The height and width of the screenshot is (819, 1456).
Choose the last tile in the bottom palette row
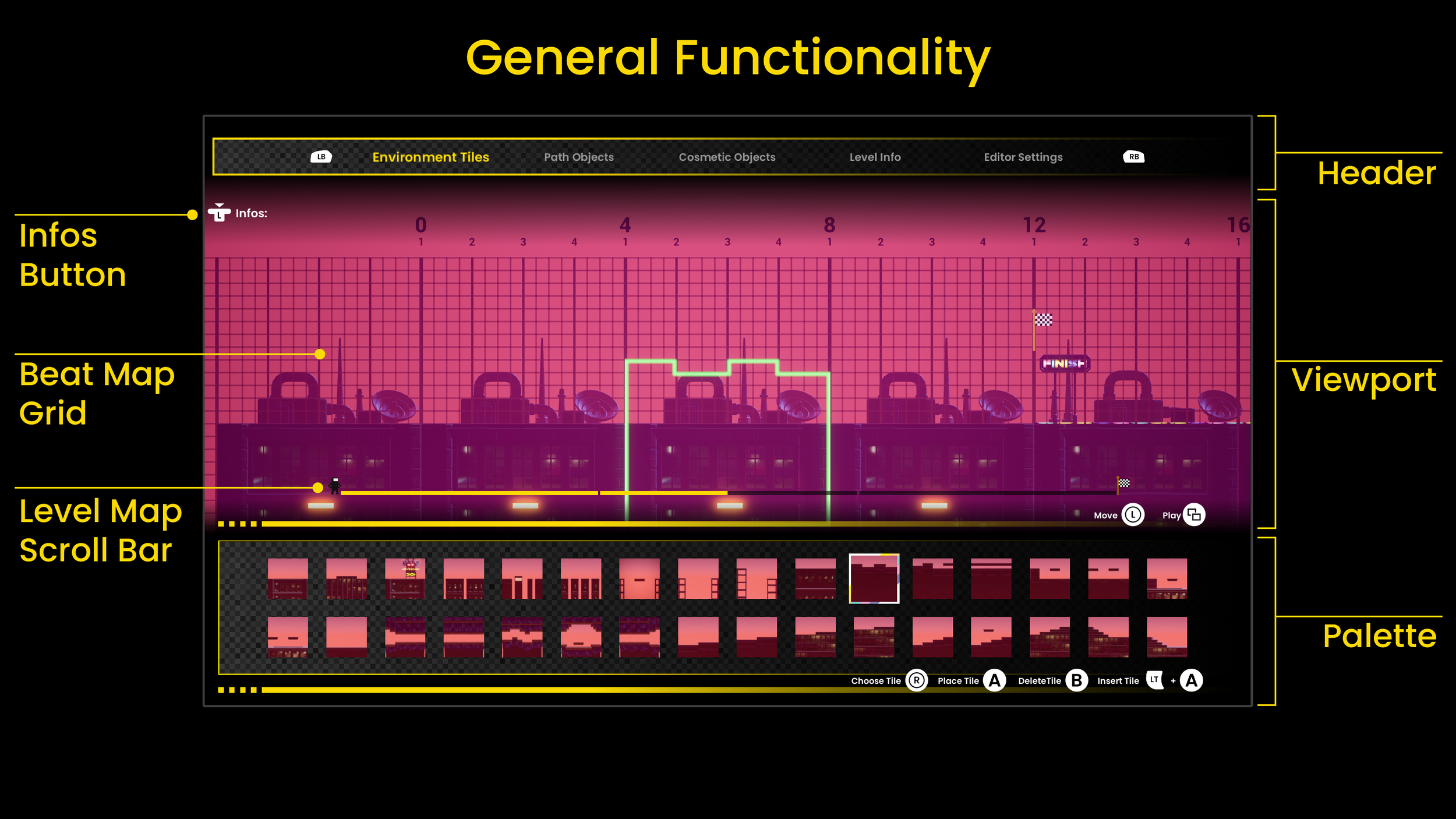point(1167,637)
